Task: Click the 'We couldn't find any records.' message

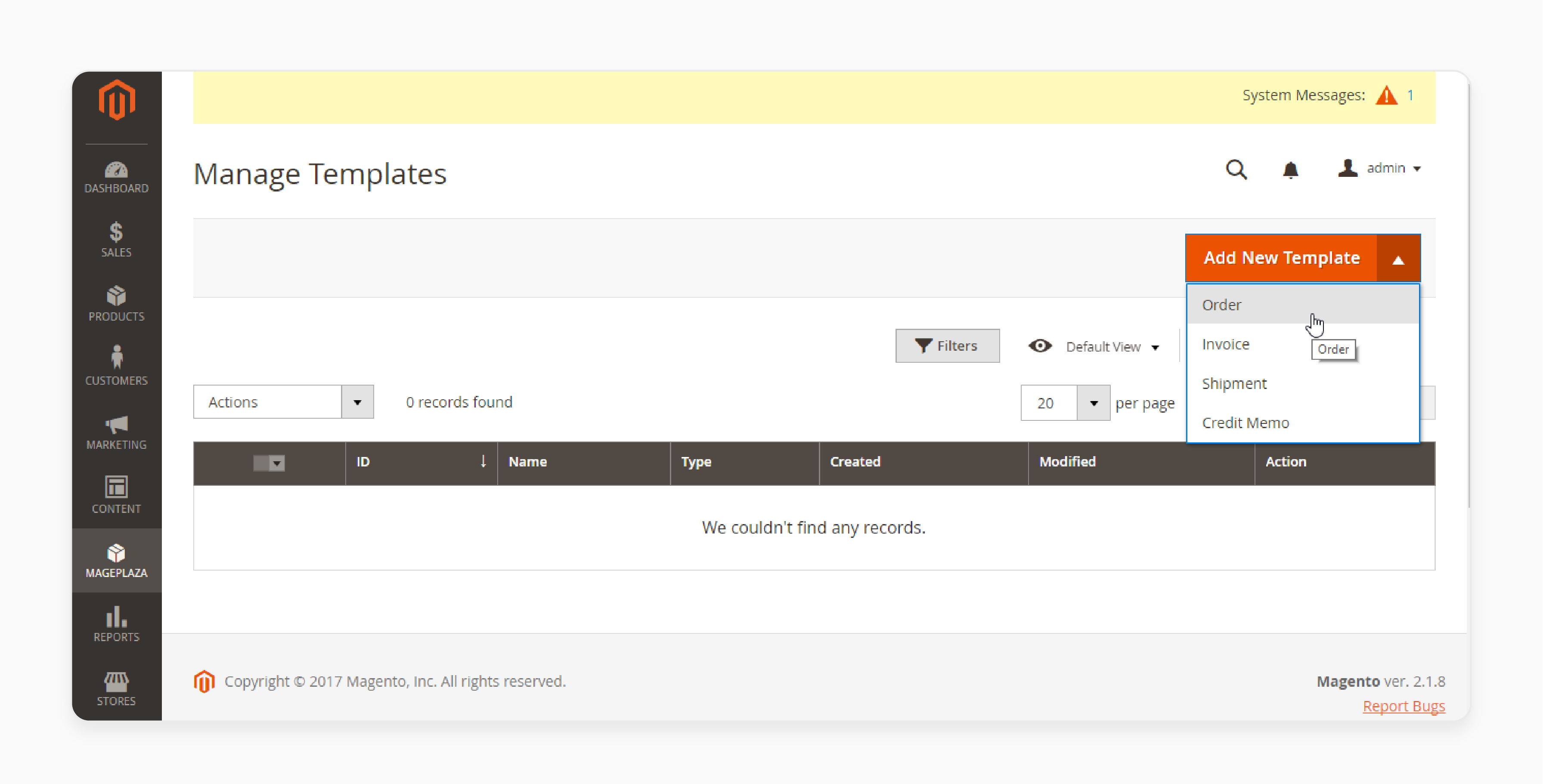Action: [x=813, y=528]
